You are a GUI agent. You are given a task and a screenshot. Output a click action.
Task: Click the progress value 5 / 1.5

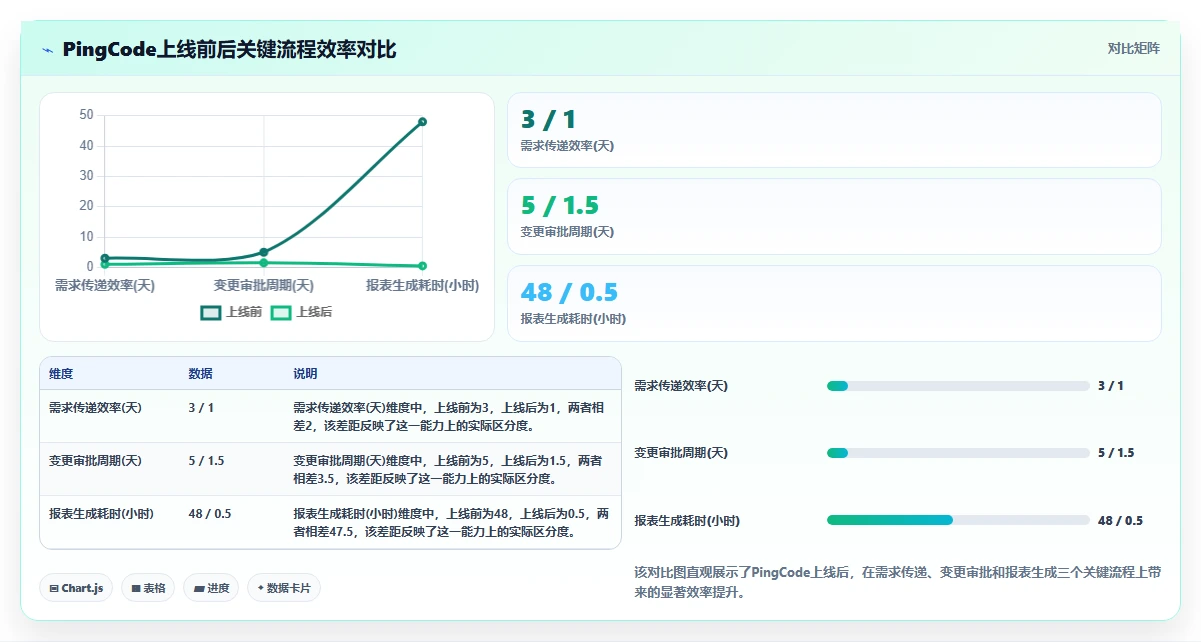(1116, 453)
